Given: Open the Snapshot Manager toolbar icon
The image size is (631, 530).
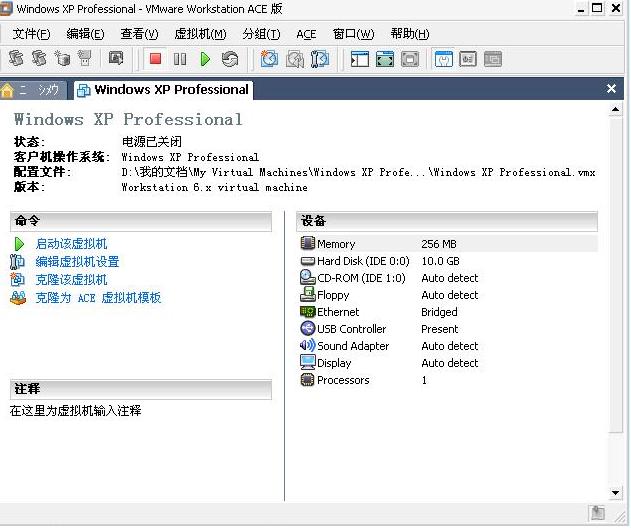Looking at the screenshot, I should click(320, 59).
